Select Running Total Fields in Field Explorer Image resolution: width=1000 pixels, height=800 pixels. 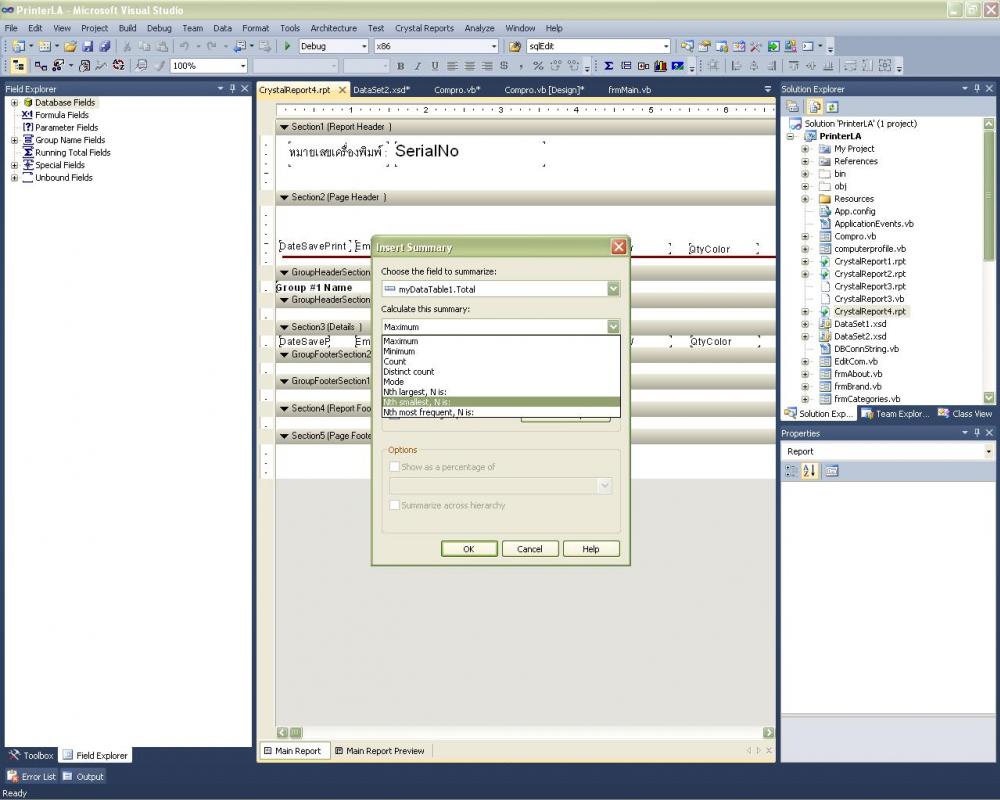[x=73, y=152]
